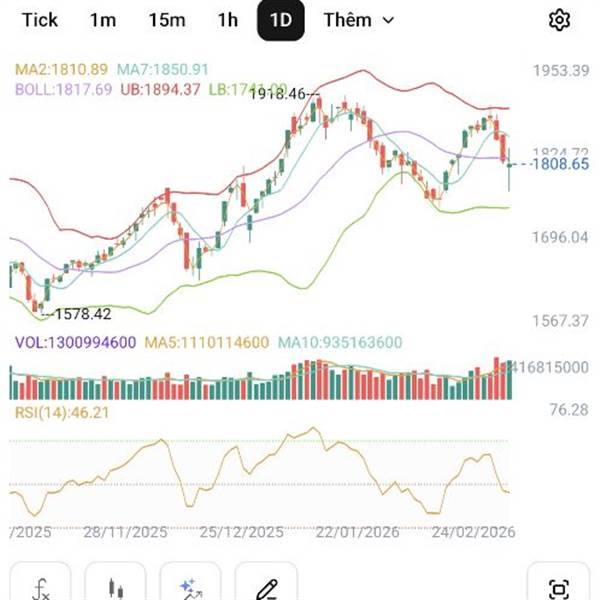Select the pencil drawing tool
Viewport: 600px width, 600px height.
coord(266,588)
